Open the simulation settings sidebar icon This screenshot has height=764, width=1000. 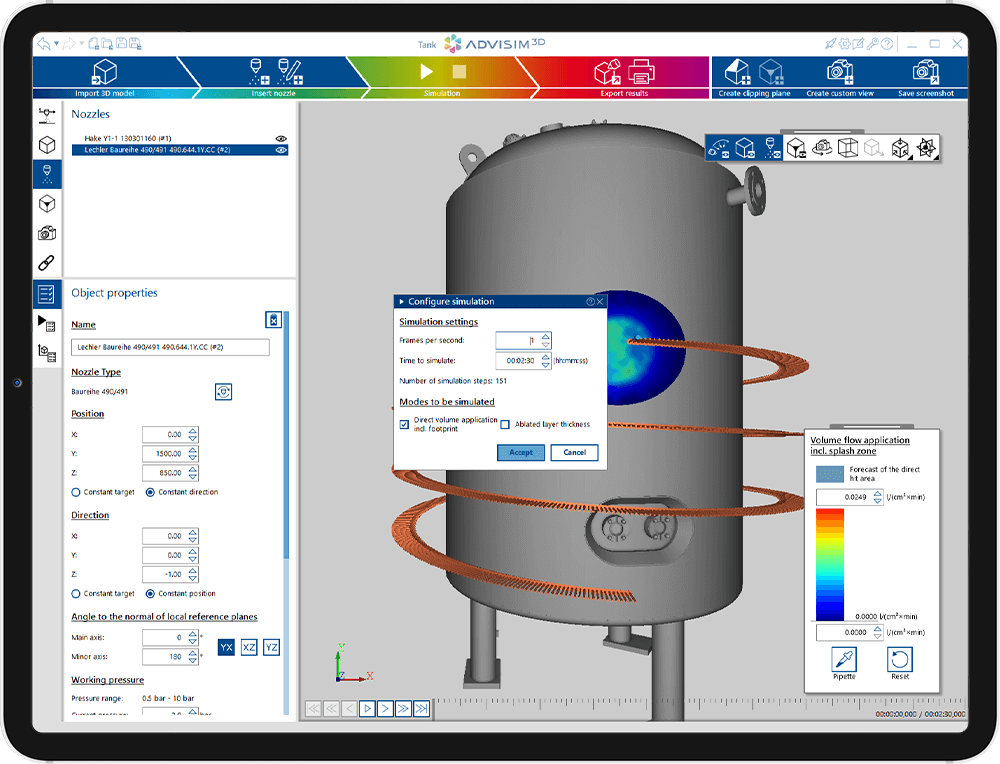(47, 323)
